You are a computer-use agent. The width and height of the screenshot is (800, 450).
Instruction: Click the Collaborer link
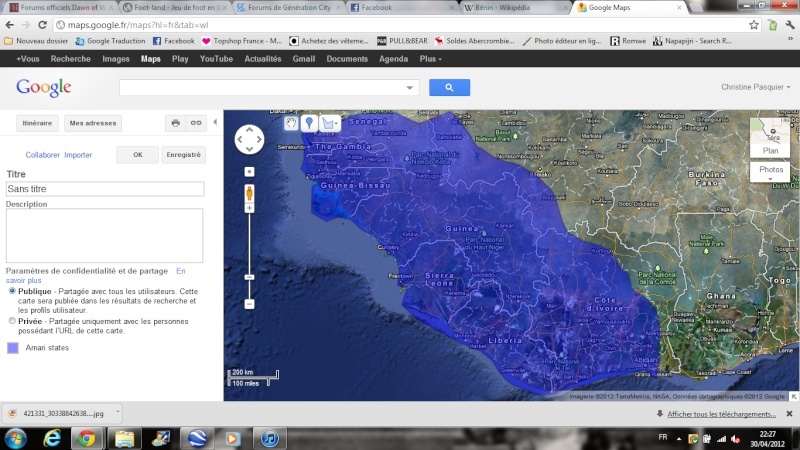click(42, 155)
